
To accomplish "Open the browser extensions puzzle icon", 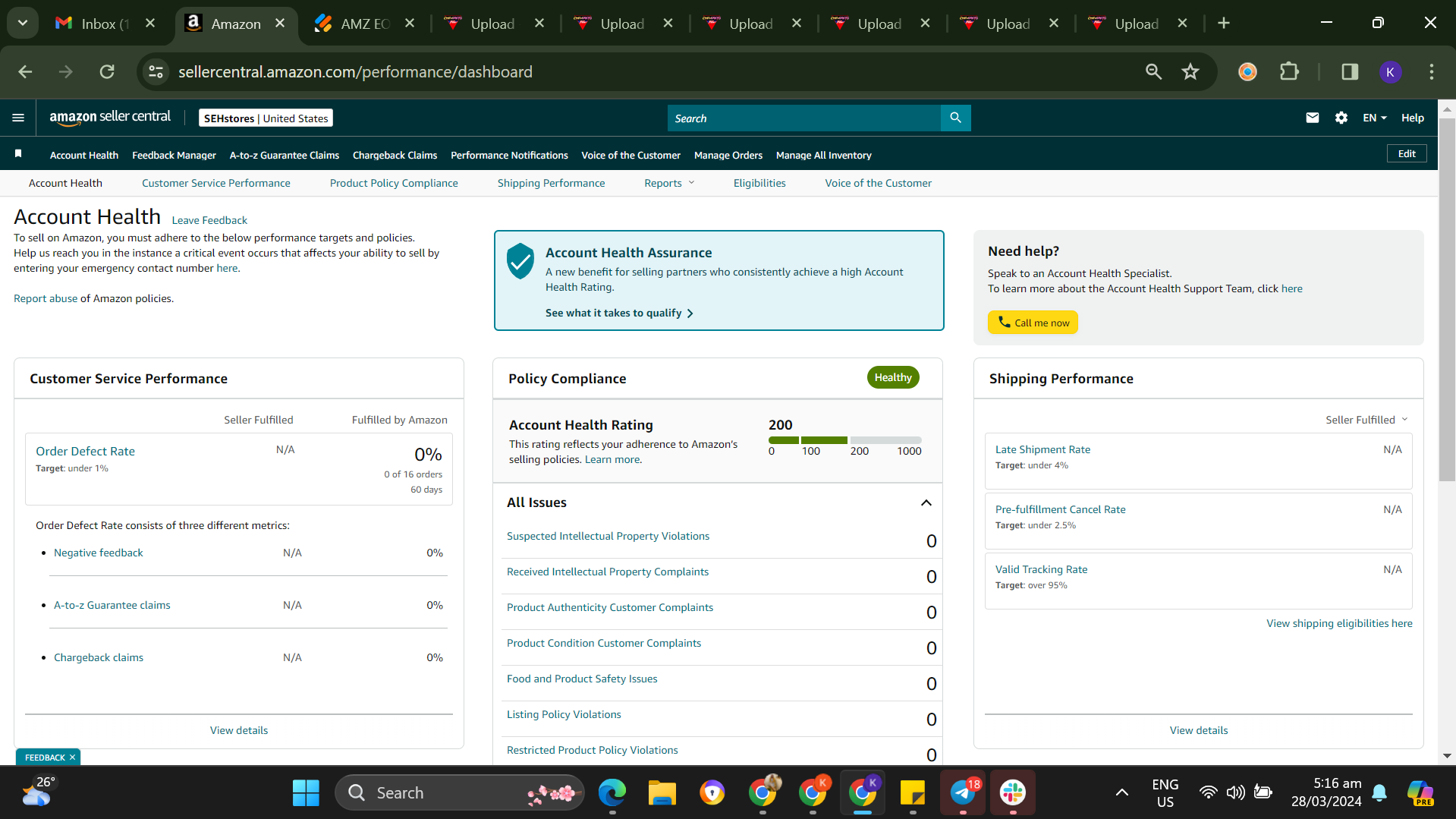I will [1289, 72].
